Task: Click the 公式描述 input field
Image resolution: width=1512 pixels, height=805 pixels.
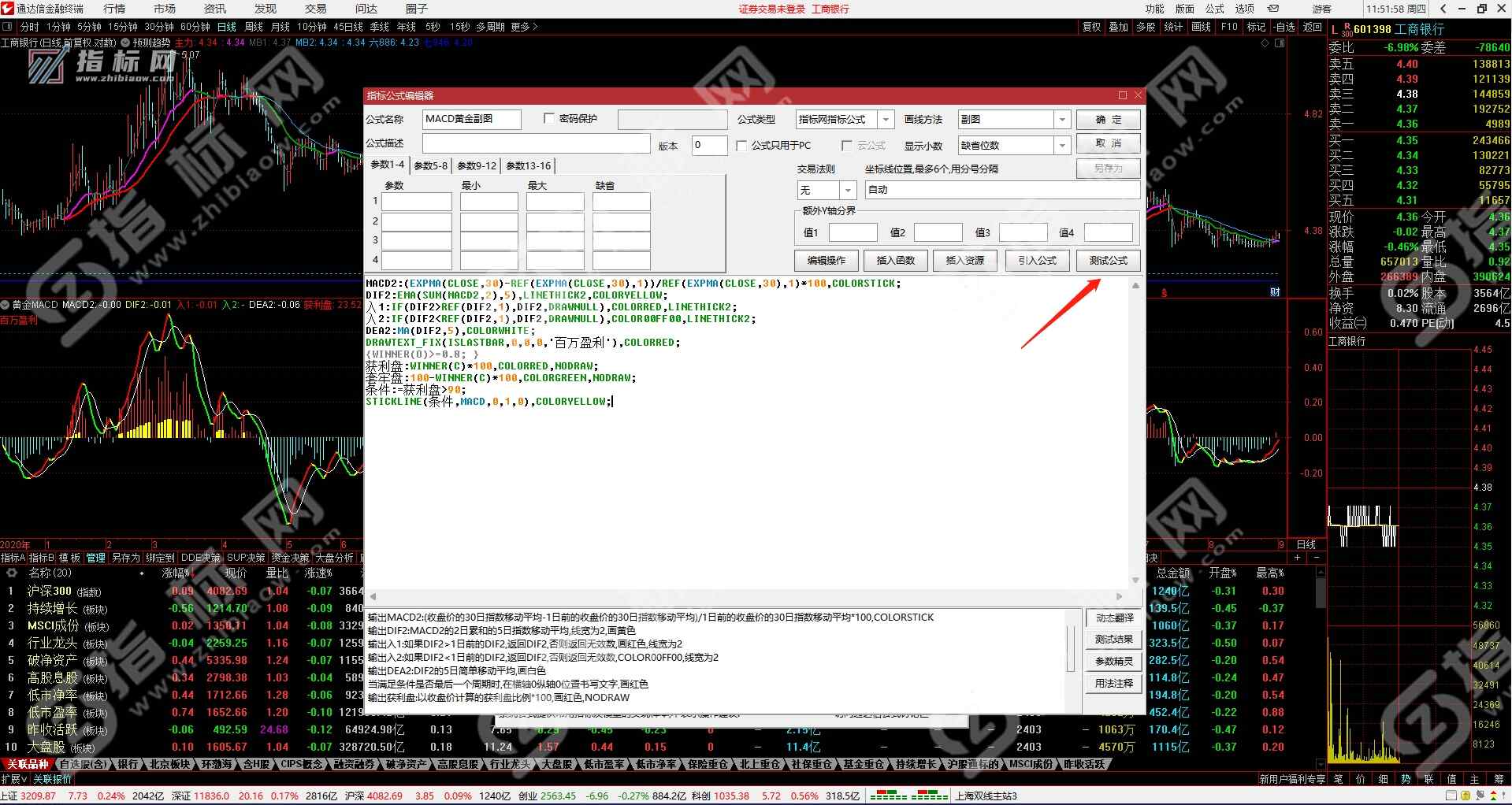Action: (x=536, y=144)
